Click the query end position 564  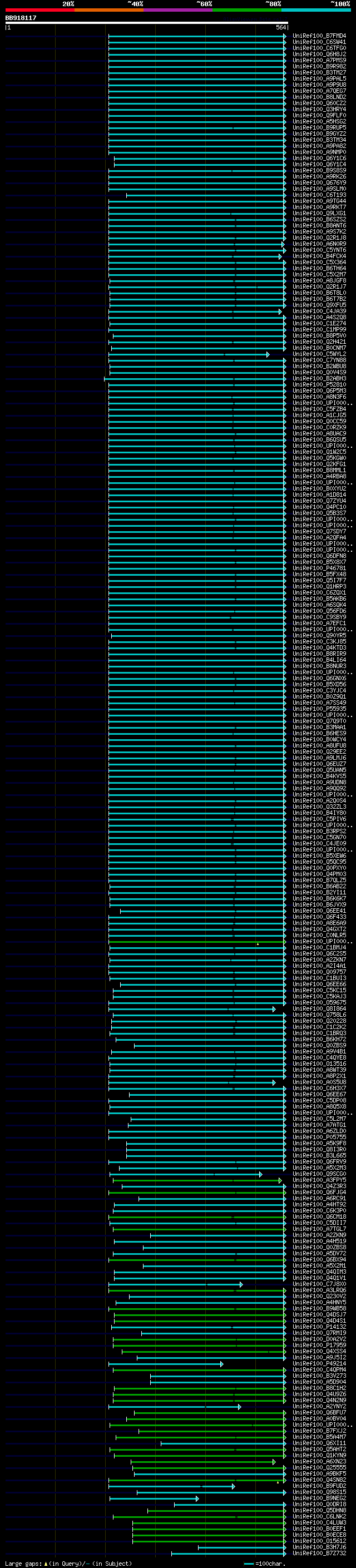click(x=280, y=27)
